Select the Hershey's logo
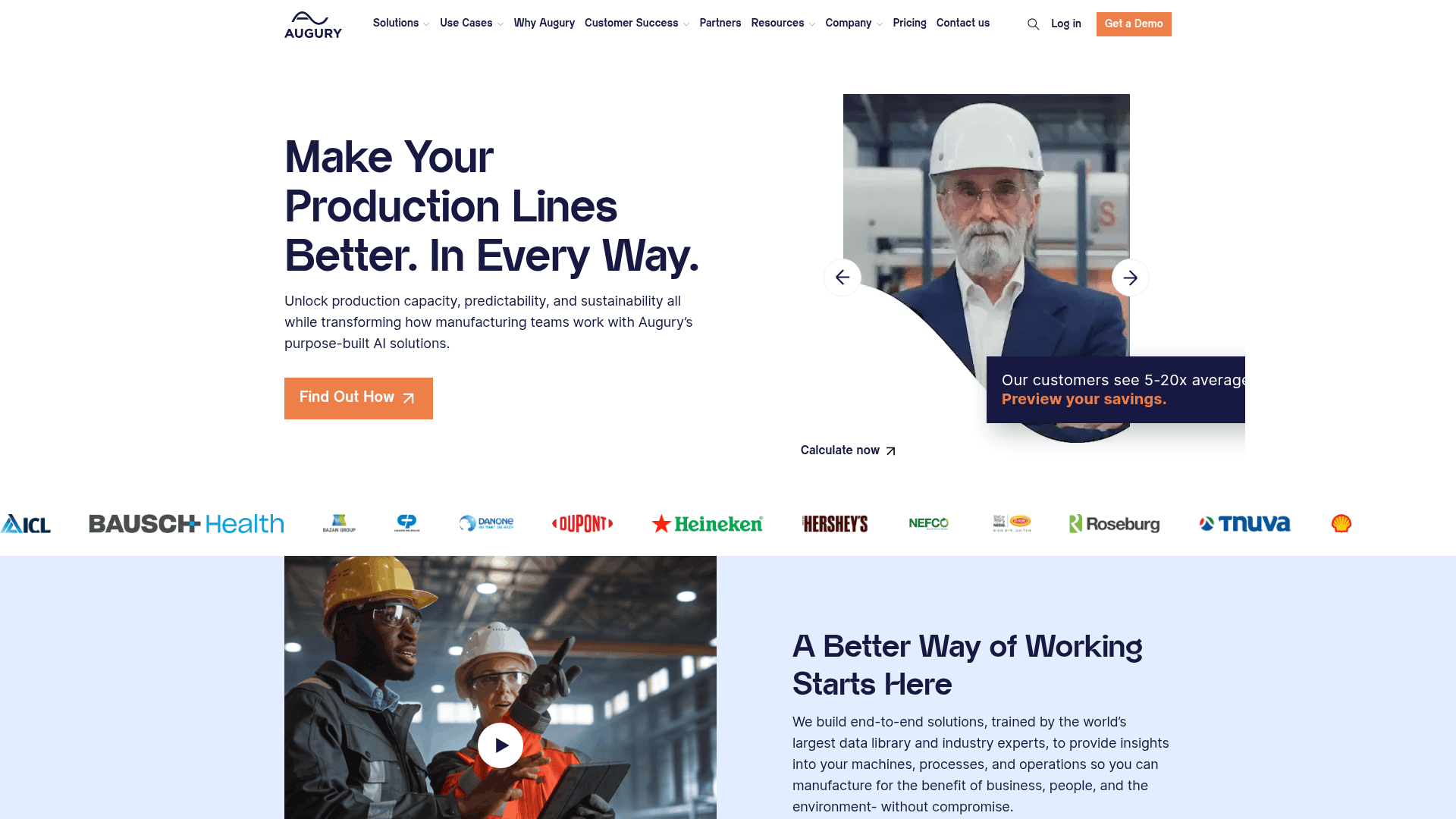 [x=835, y=523]
